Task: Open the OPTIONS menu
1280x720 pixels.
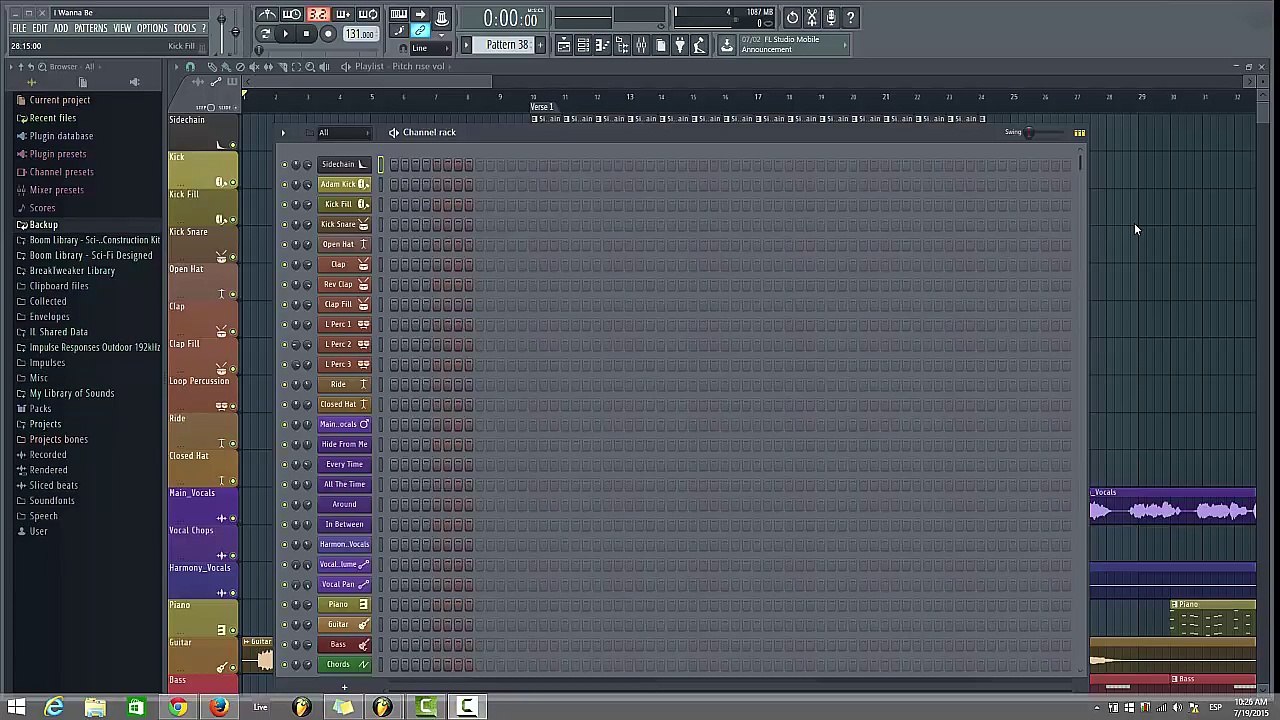Action: (x=152, y=28)
